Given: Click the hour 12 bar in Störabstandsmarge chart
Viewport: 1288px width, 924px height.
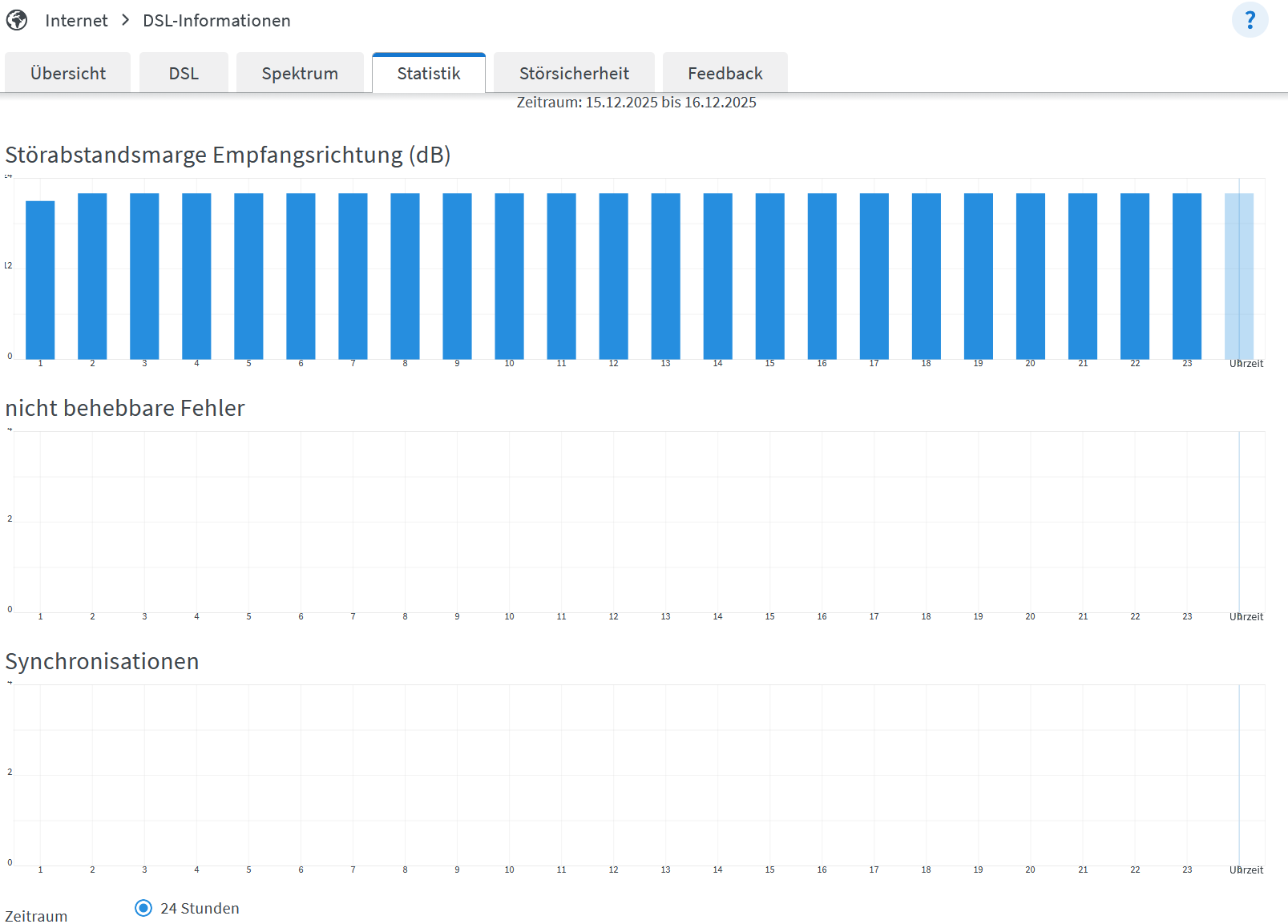Looking at the screenshot, I should point(614,276).
